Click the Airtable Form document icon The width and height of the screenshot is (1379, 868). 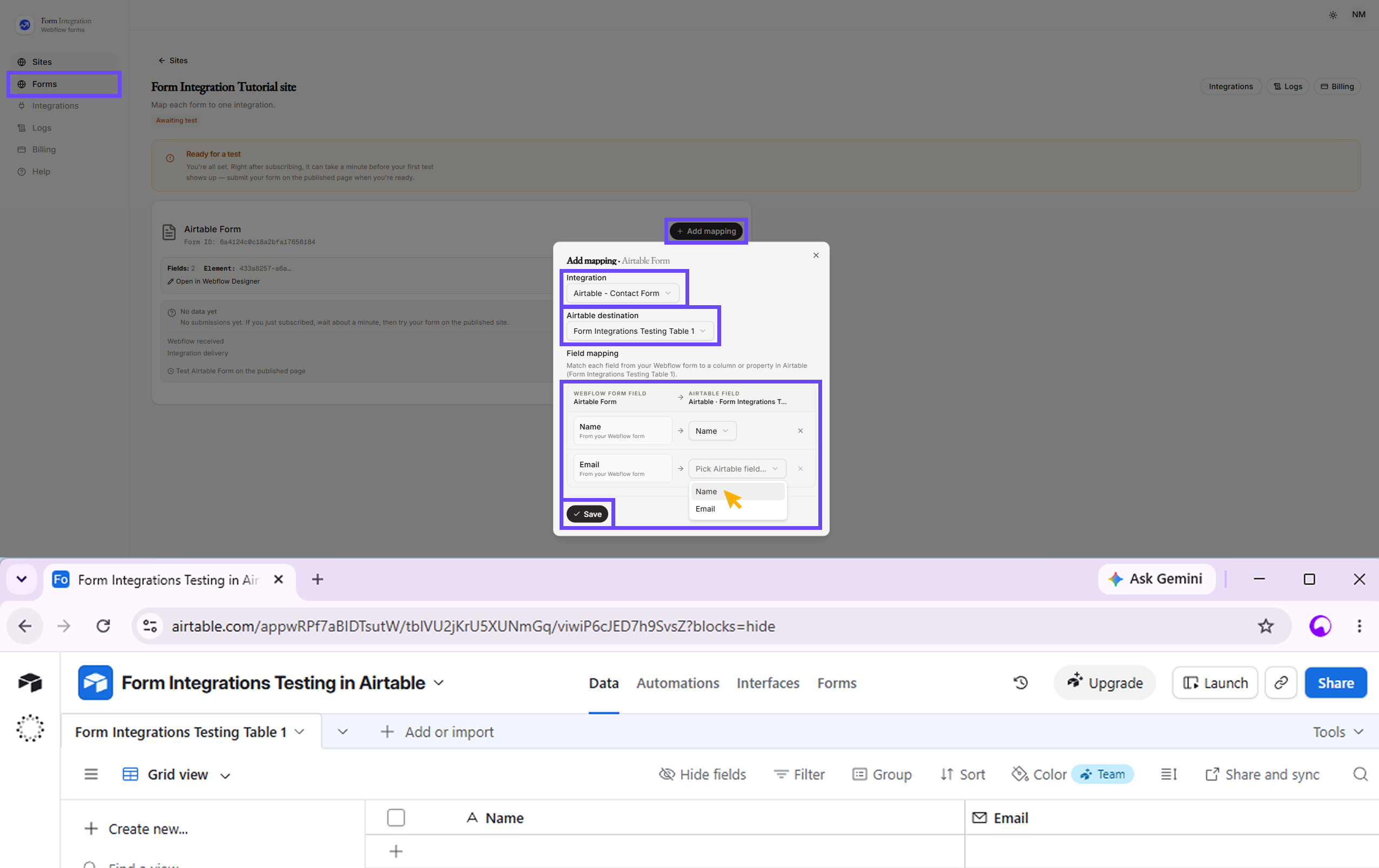pyautogui.click(x=169, y=232)
